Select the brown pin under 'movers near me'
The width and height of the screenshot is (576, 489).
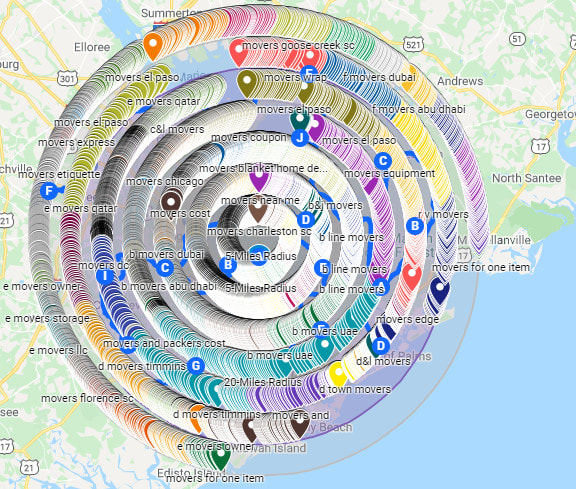click(x=258, y=212)
